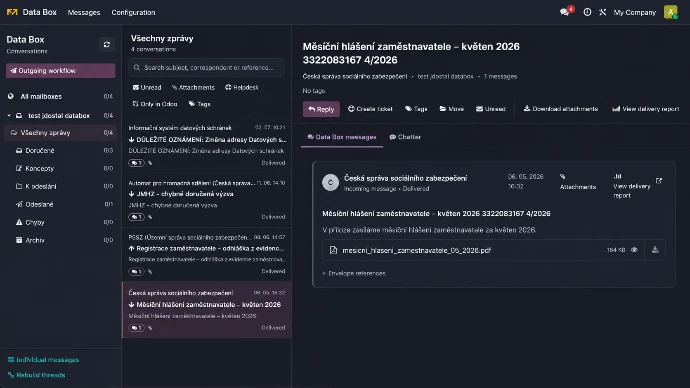Viewport: 690px width, 388px height.
Task: Select All mailboxes in sidebar
Action: pyautogui.click(x=60, y=96)
